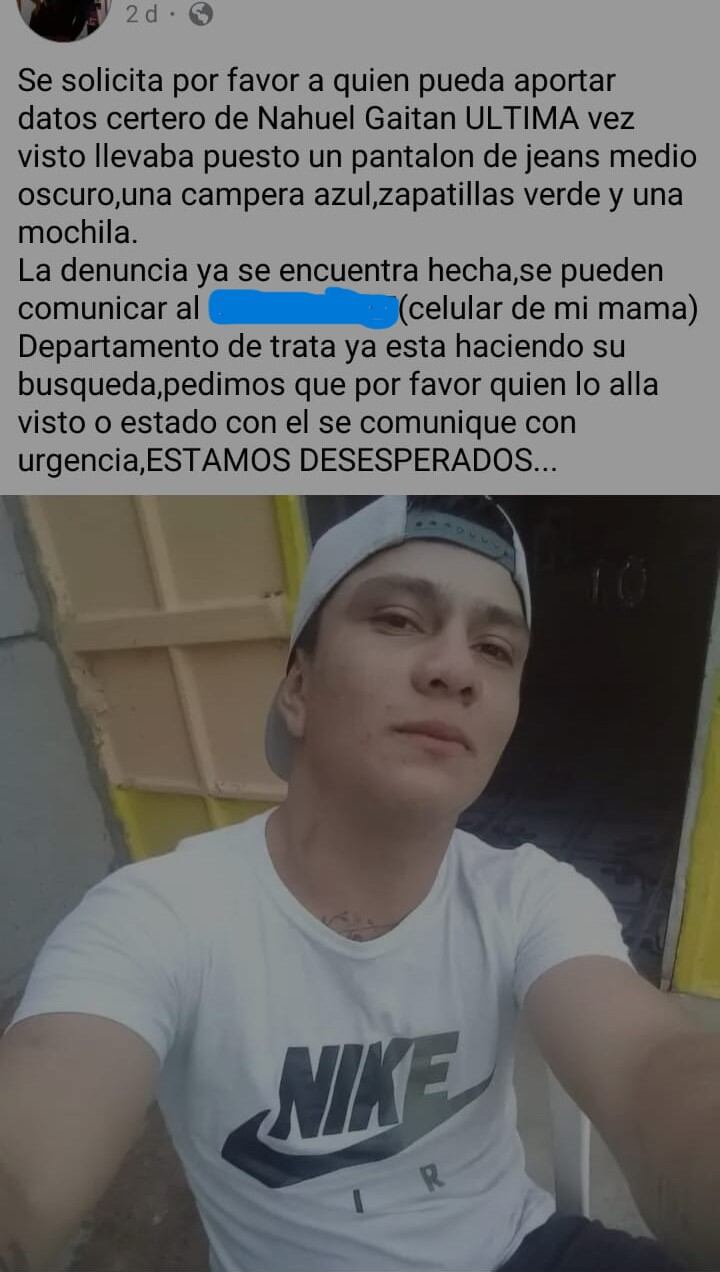This screenshot has height=1272, width=720.
Task: Tap the line 'La denuncia ya se encuentra hecha'
Action: [341, 271]
